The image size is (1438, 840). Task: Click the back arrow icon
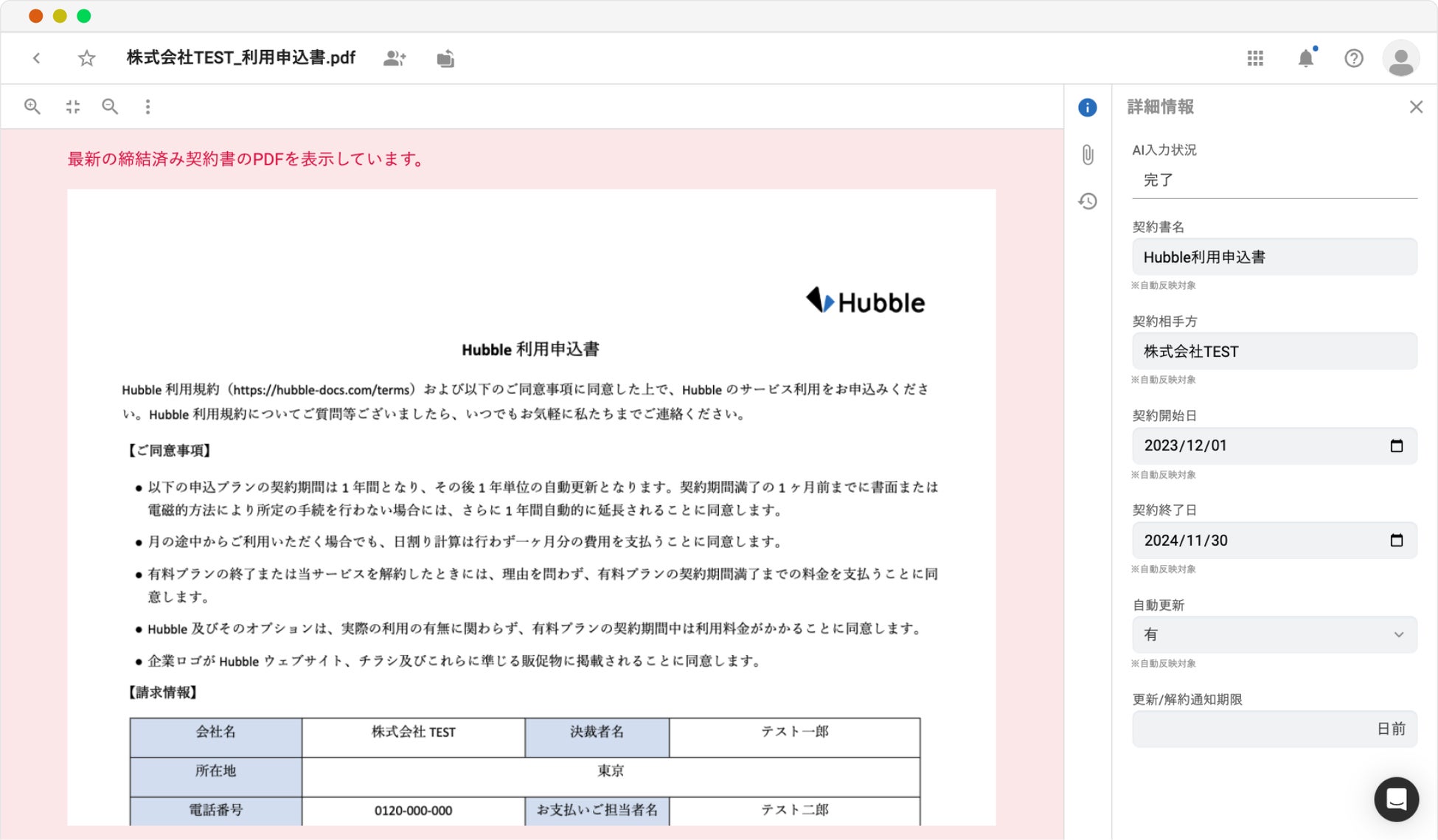(x=36, y=58)
